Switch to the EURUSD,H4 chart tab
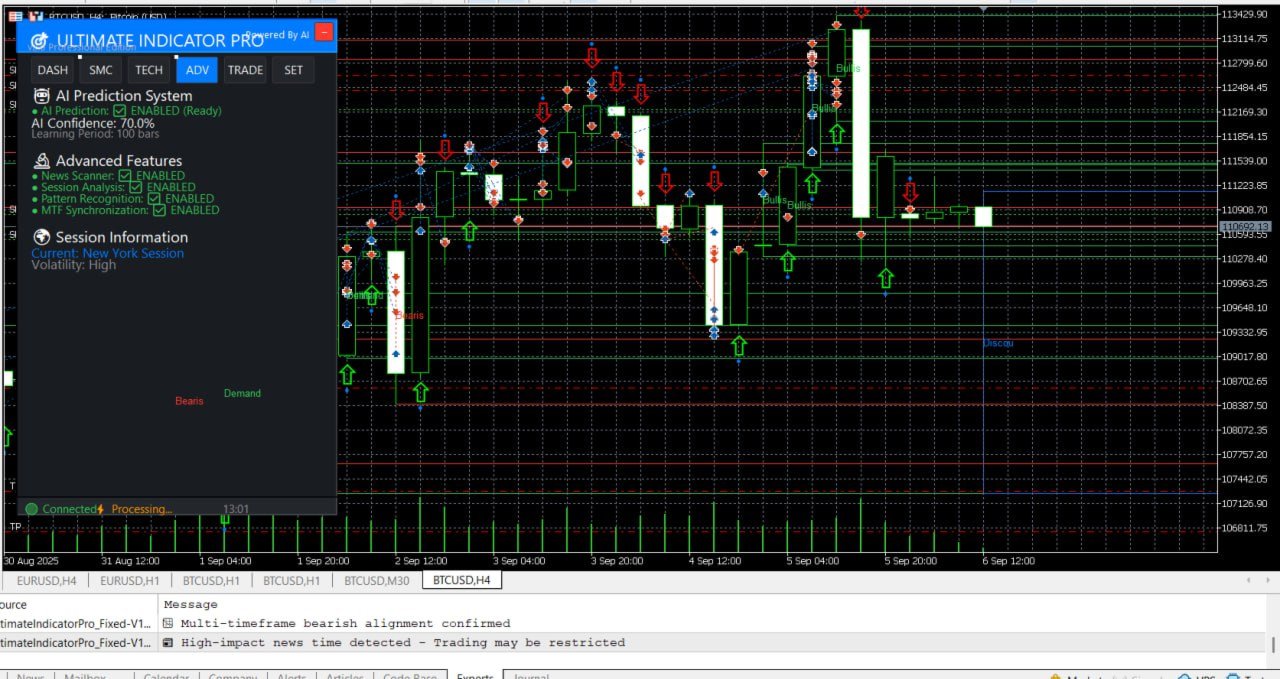 (46, 580)
